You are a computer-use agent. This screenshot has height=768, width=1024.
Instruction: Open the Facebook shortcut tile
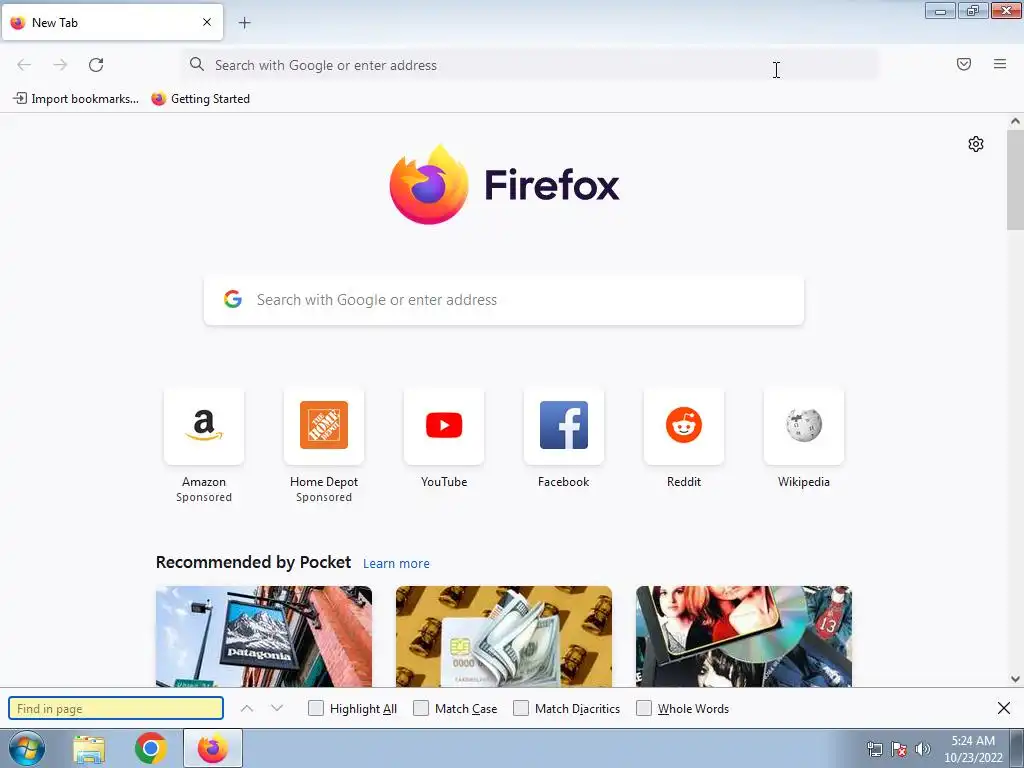(x=564, y=426)
